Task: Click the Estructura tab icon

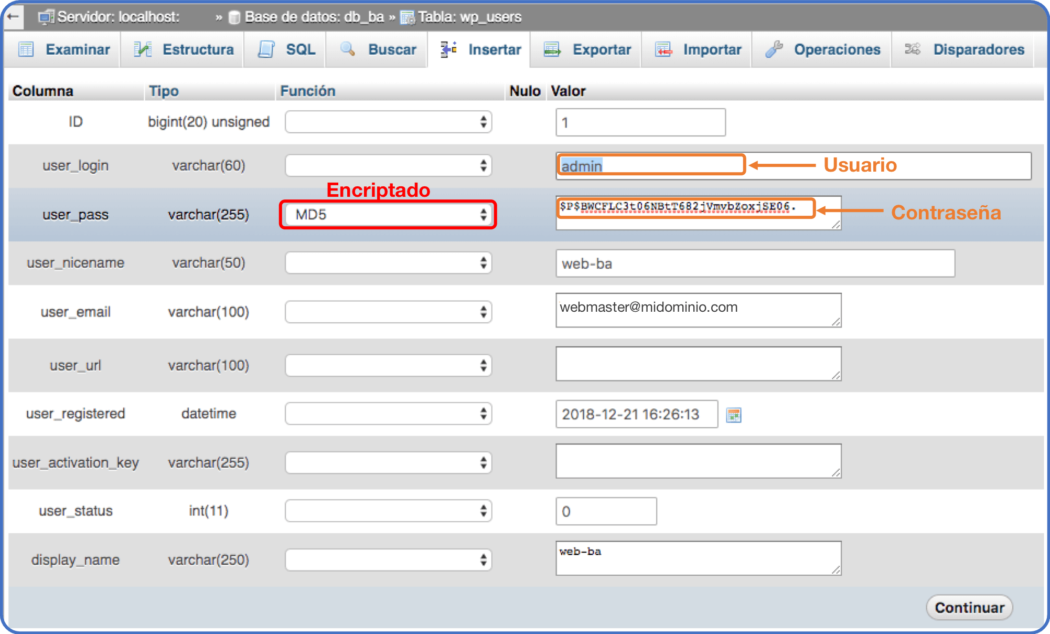Action: click(143, 49)
